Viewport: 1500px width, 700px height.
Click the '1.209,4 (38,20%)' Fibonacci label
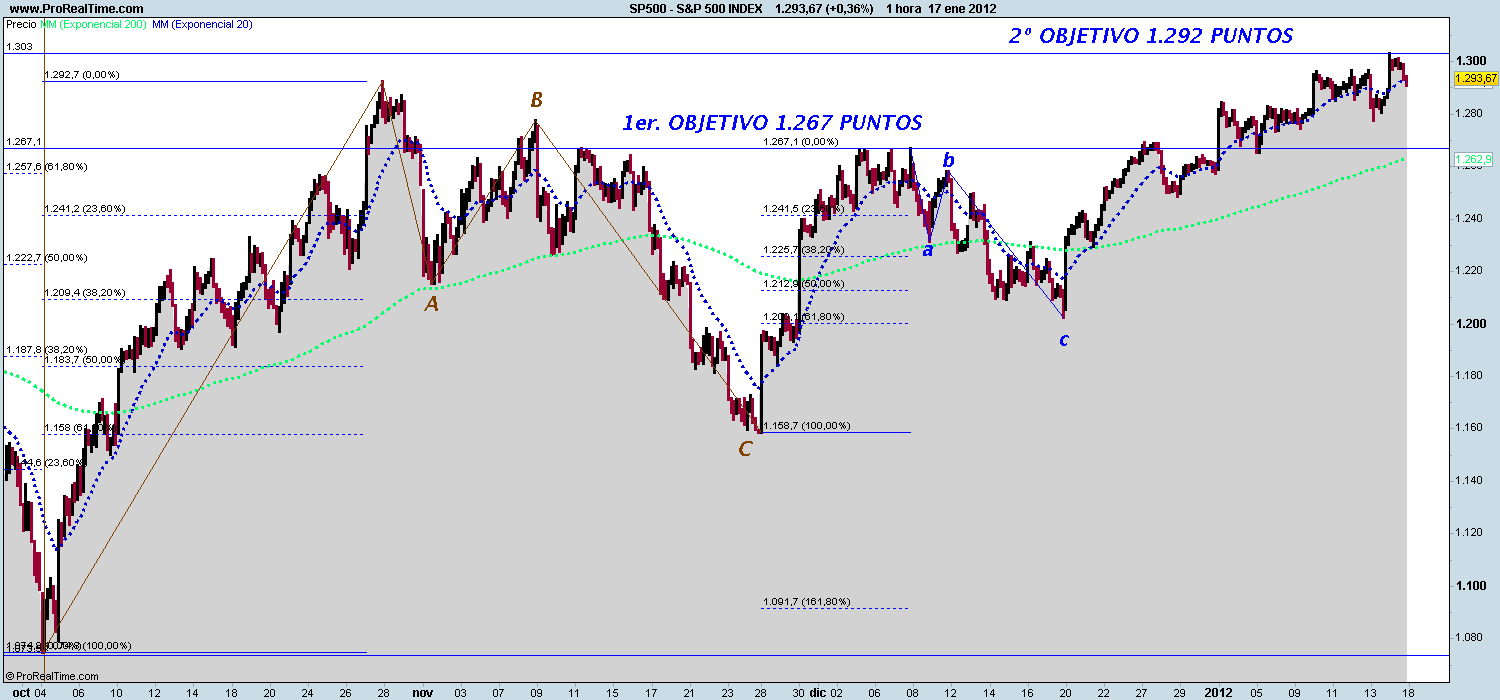click(84, 293)
